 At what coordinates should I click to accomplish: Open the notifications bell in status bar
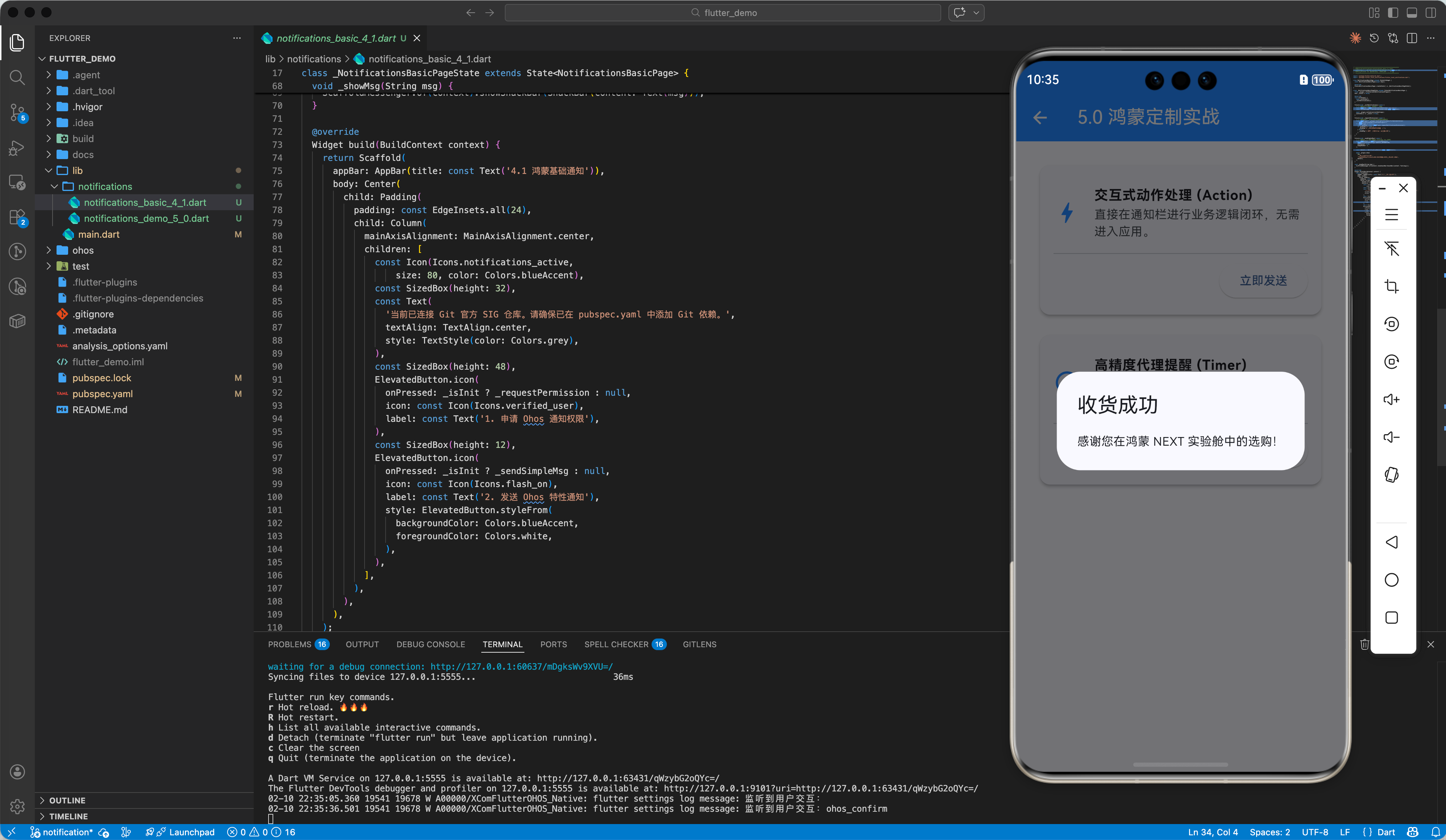point(1436,832)
